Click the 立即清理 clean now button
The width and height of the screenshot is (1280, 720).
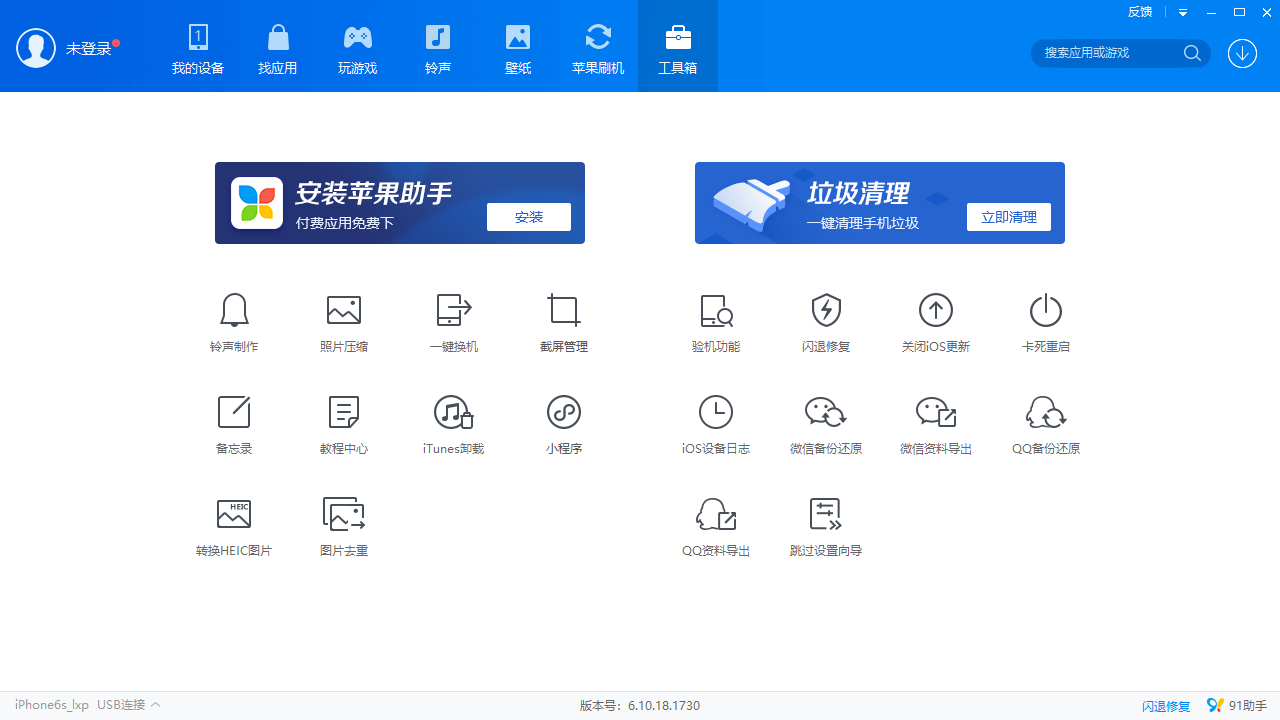[1008, 217]
